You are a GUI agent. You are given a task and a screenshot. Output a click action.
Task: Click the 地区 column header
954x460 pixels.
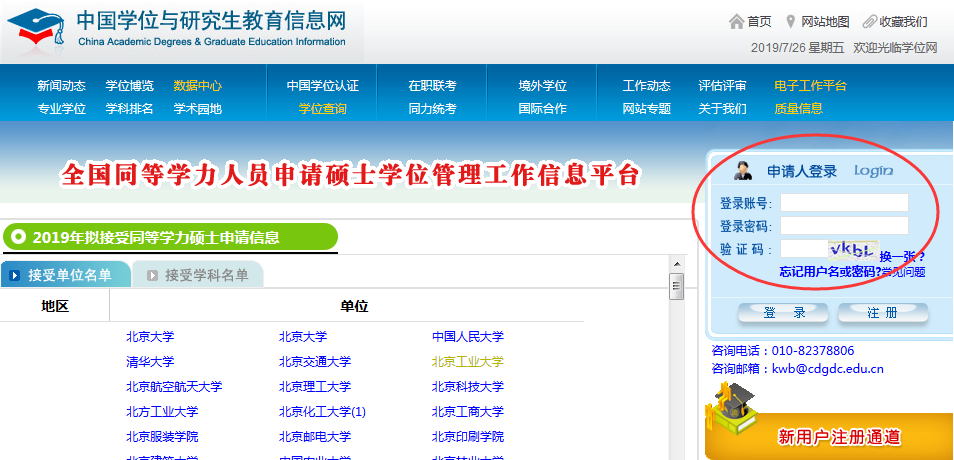coord(55,305)
